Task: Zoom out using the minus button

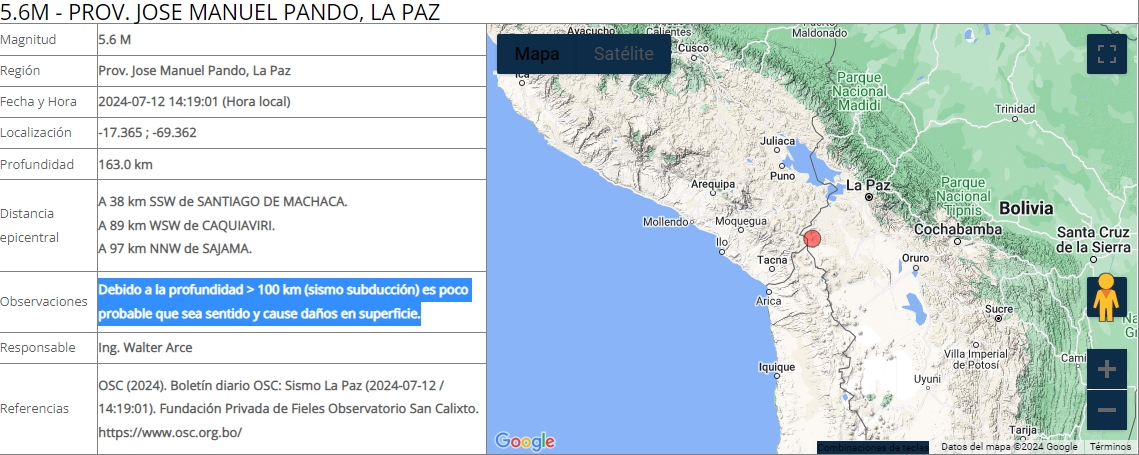Action: [x=1106, y=410]
